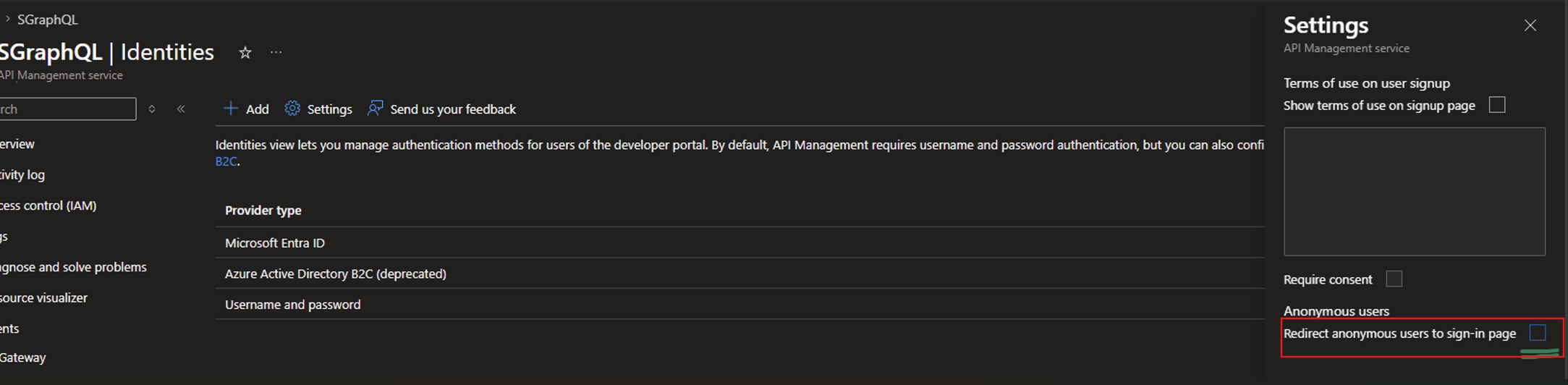The image size is (1568, 385).
Task: Select Azure Active Directory B2C (deprecated) row
Action: (x=739, y=274)
